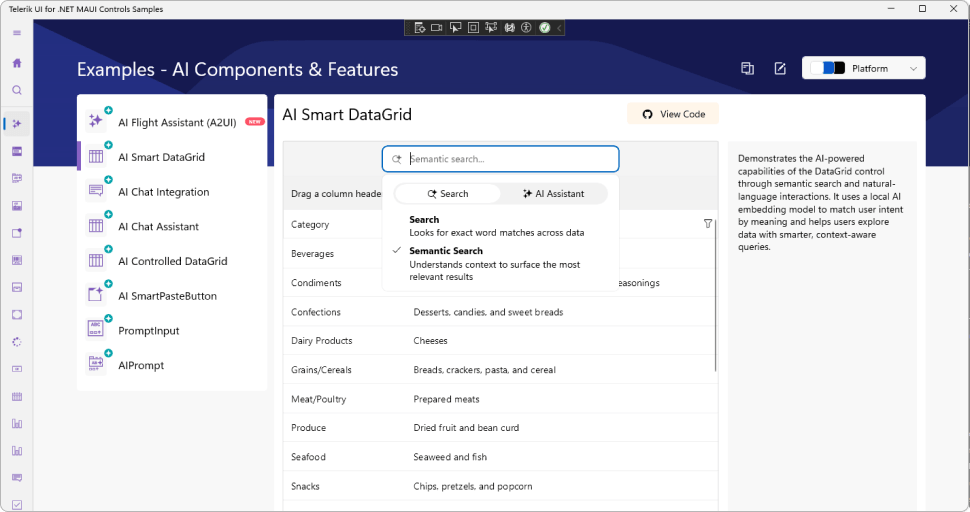Click the green Hot Reload checkmark
Image resolution: width=970 pixels, height=512 pixels.
click(x=544, y=28)
